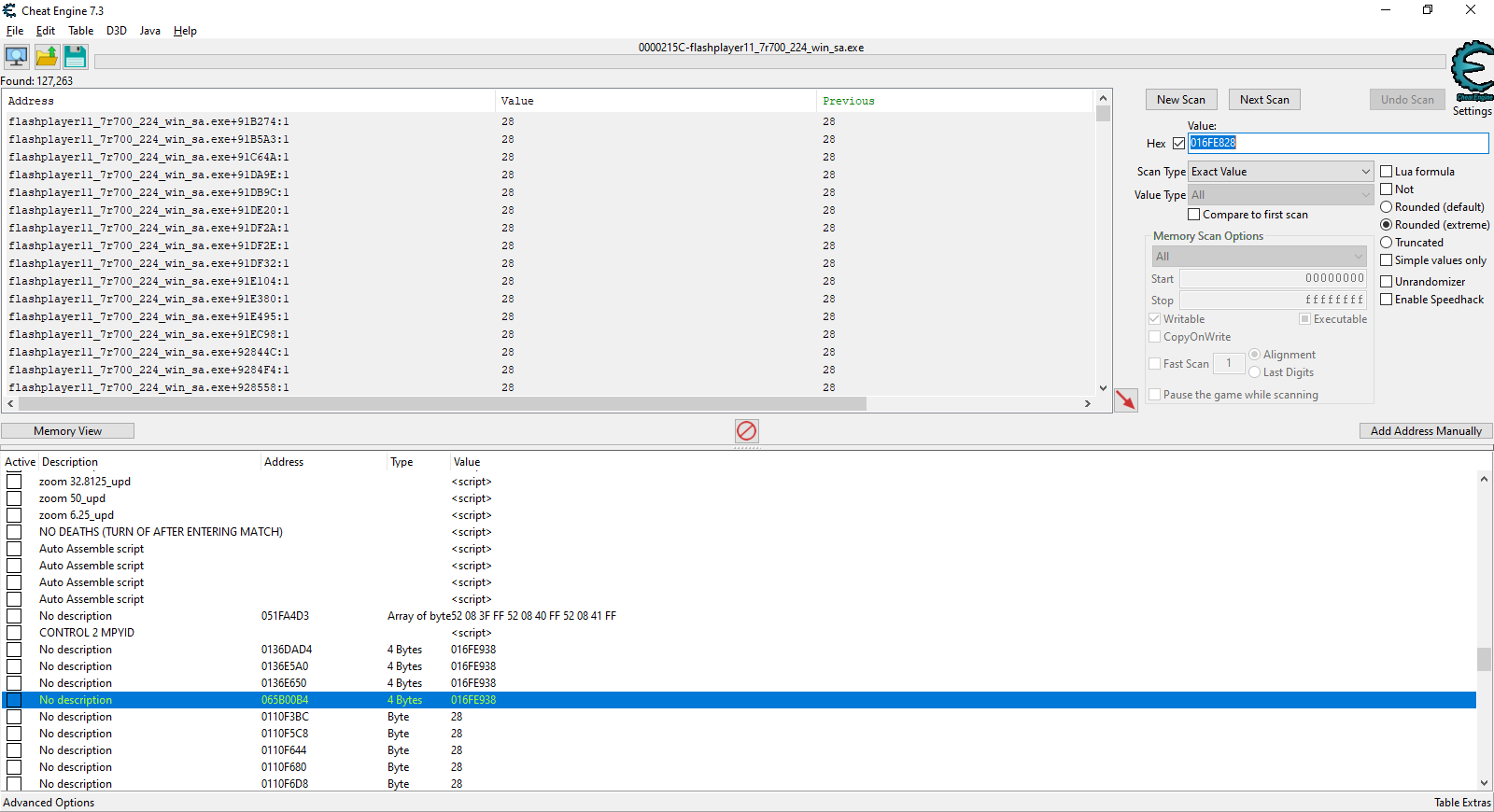The height and width of the screenshot is (812, 1494).
Task: Click the red clear address list icon
Action: [746, 430]
